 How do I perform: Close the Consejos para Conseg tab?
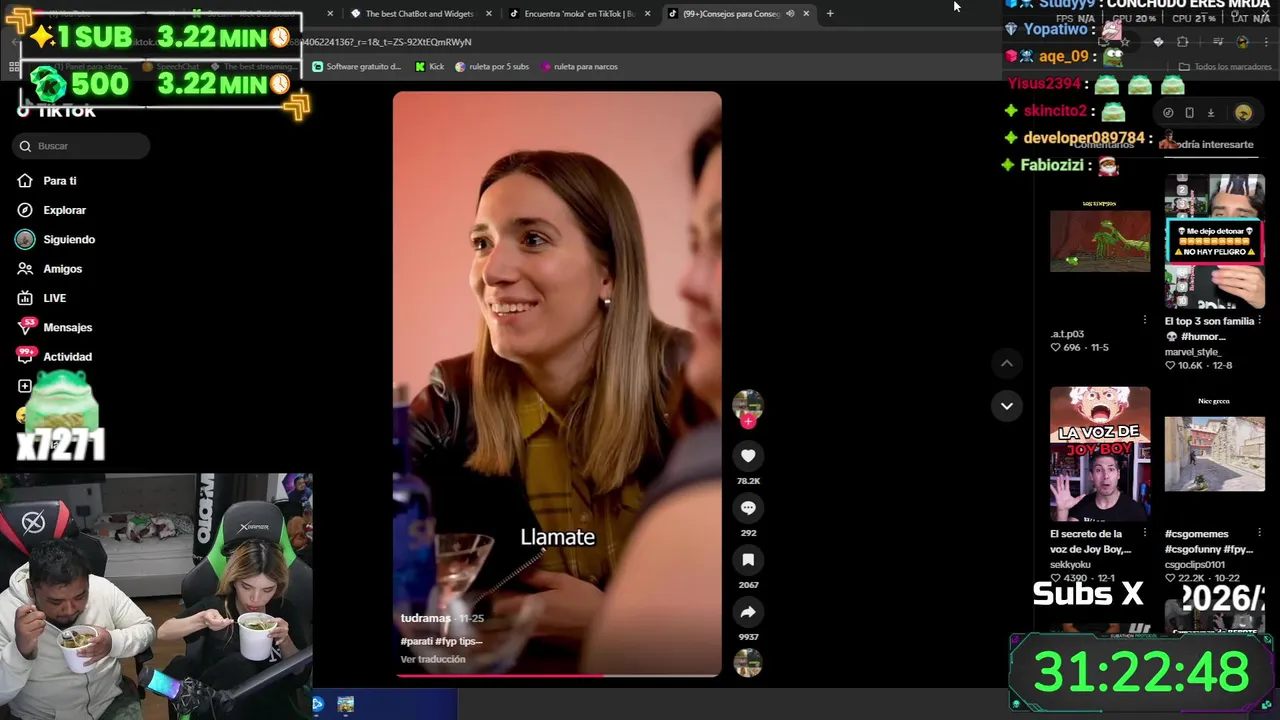pyautogui.click(x=806, y=14)
